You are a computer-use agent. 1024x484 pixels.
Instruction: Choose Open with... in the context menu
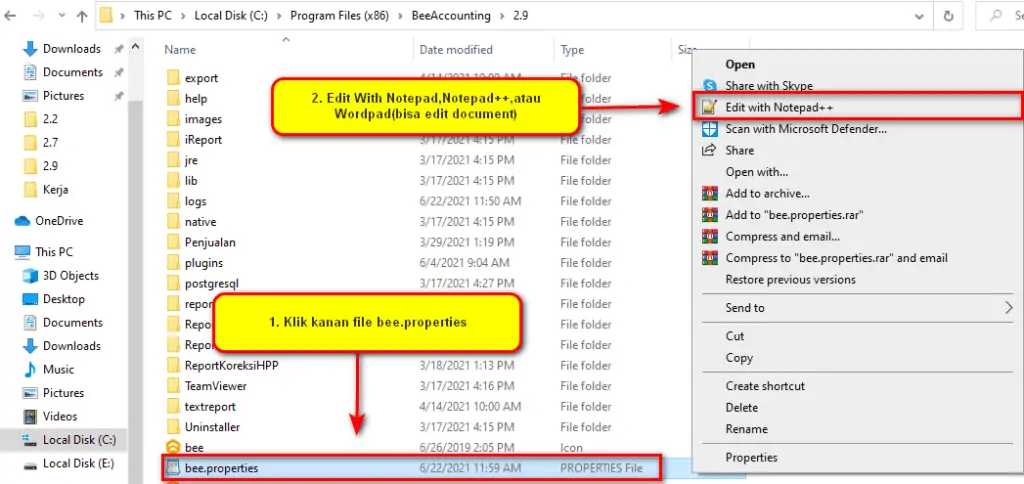756,172
